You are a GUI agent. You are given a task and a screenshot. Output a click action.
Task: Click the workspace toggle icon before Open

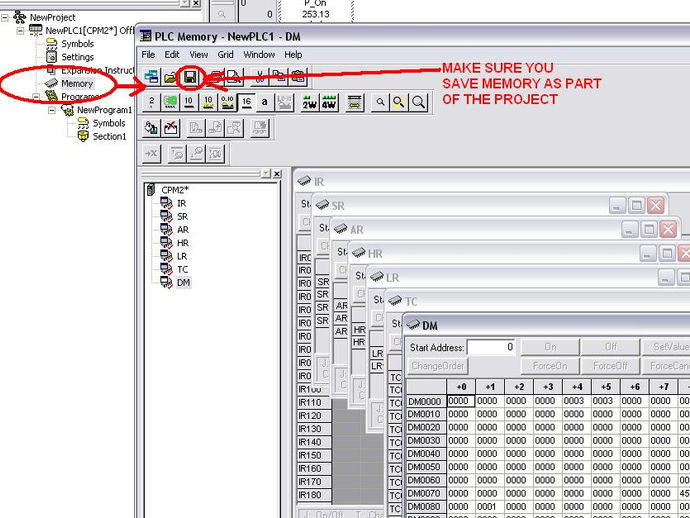click(x=152, y=77)
